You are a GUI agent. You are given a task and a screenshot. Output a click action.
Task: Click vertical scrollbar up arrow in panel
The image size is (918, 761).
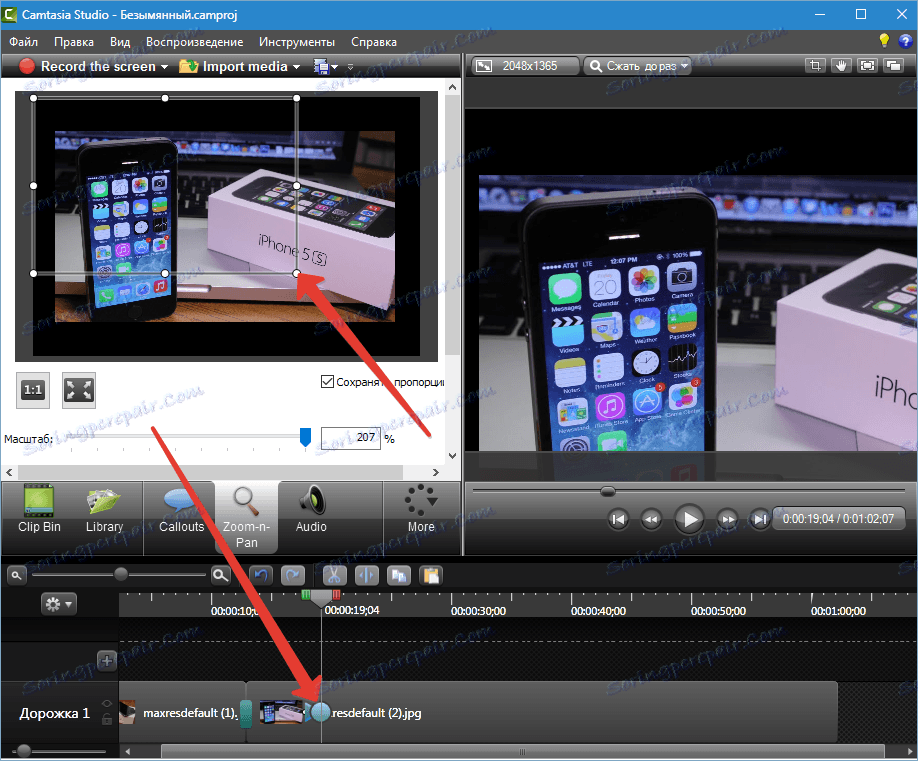(x=452, y=87)
